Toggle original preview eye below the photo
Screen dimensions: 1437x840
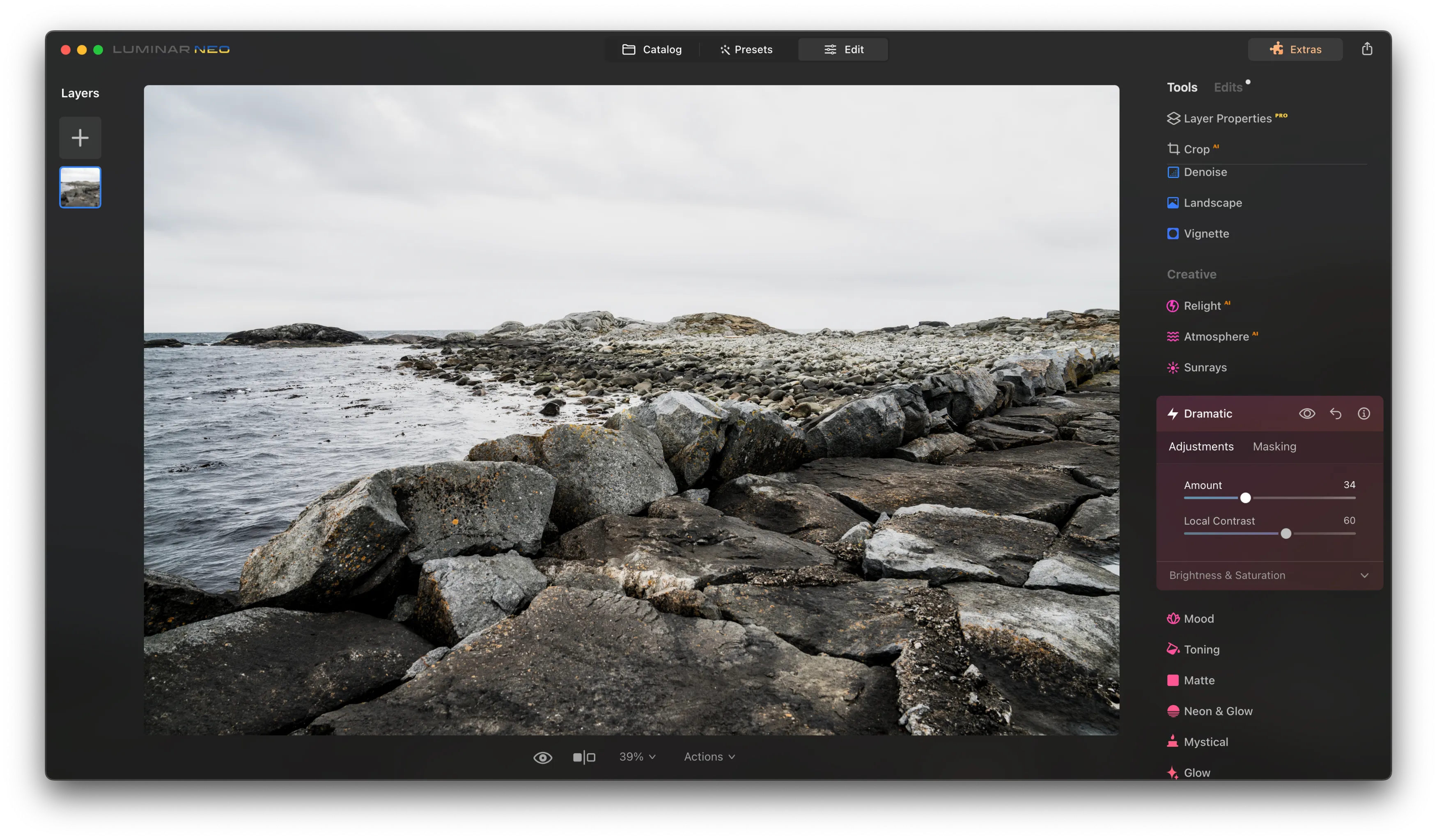[542, 757]
